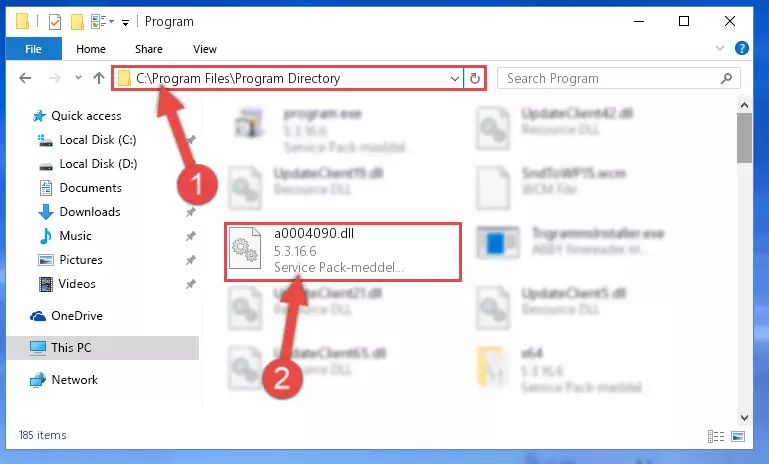Select the blue installer exe file icon

(x=498, y=242)
